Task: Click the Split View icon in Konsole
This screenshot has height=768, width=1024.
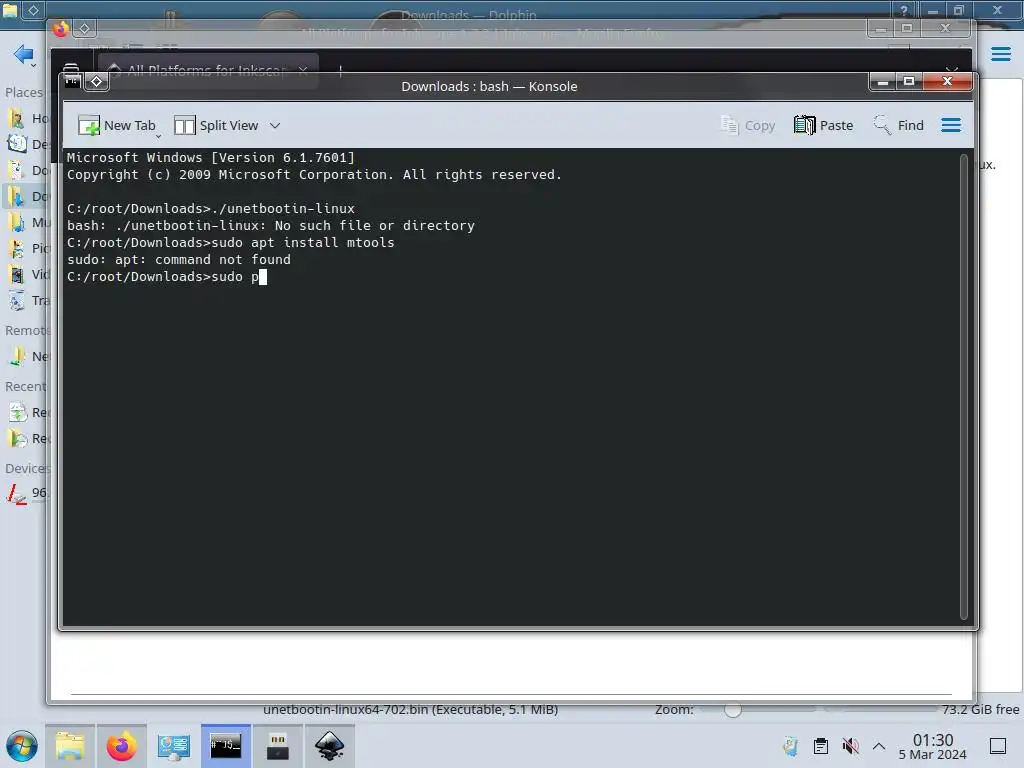Action: 184,125
